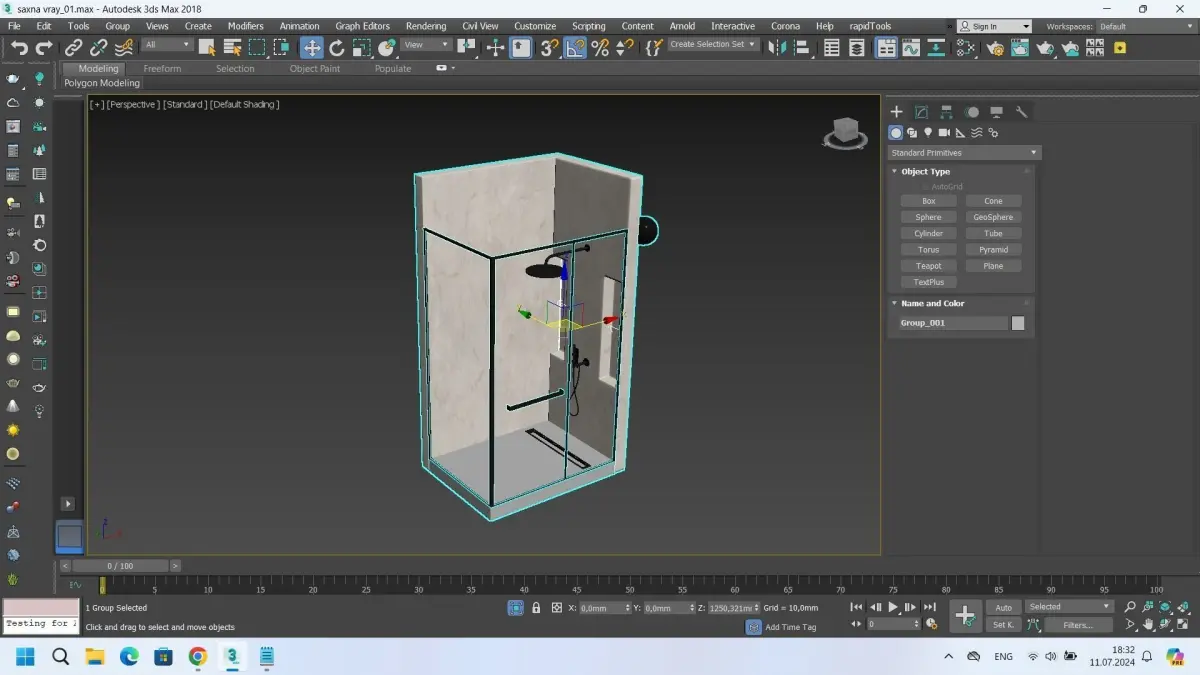Screen dimensions: 1200x675
Task: Click the Group_001 object color swatch
Action: click(1018, 323)
